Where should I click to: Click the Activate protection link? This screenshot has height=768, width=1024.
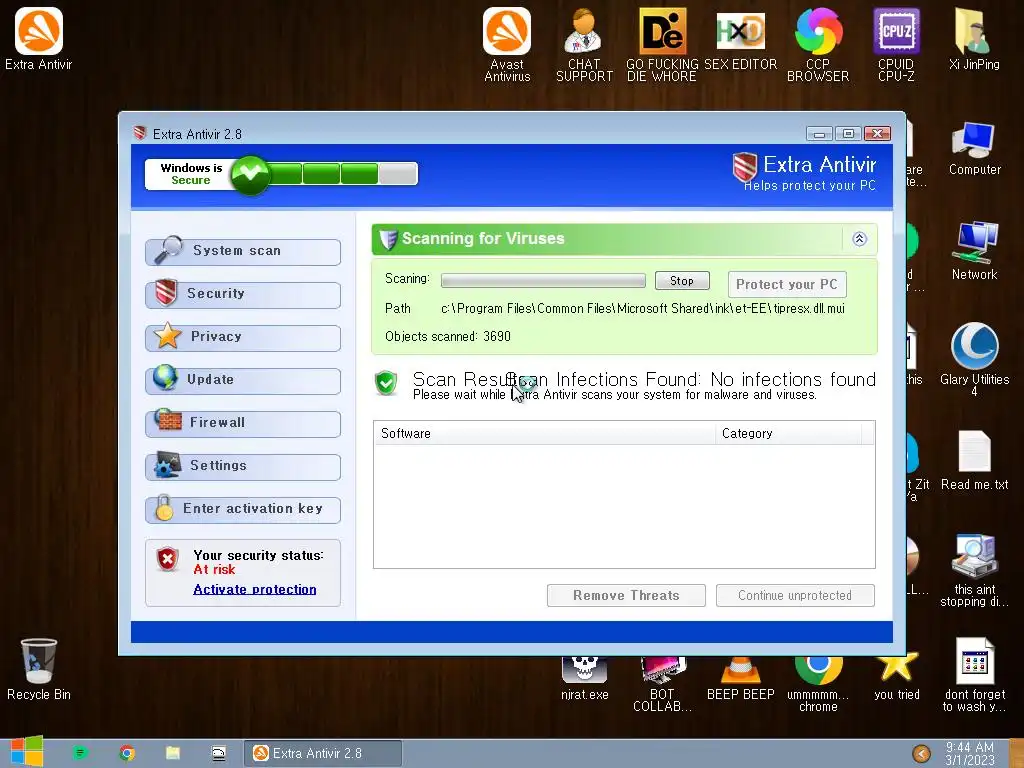tap(255, 589)
